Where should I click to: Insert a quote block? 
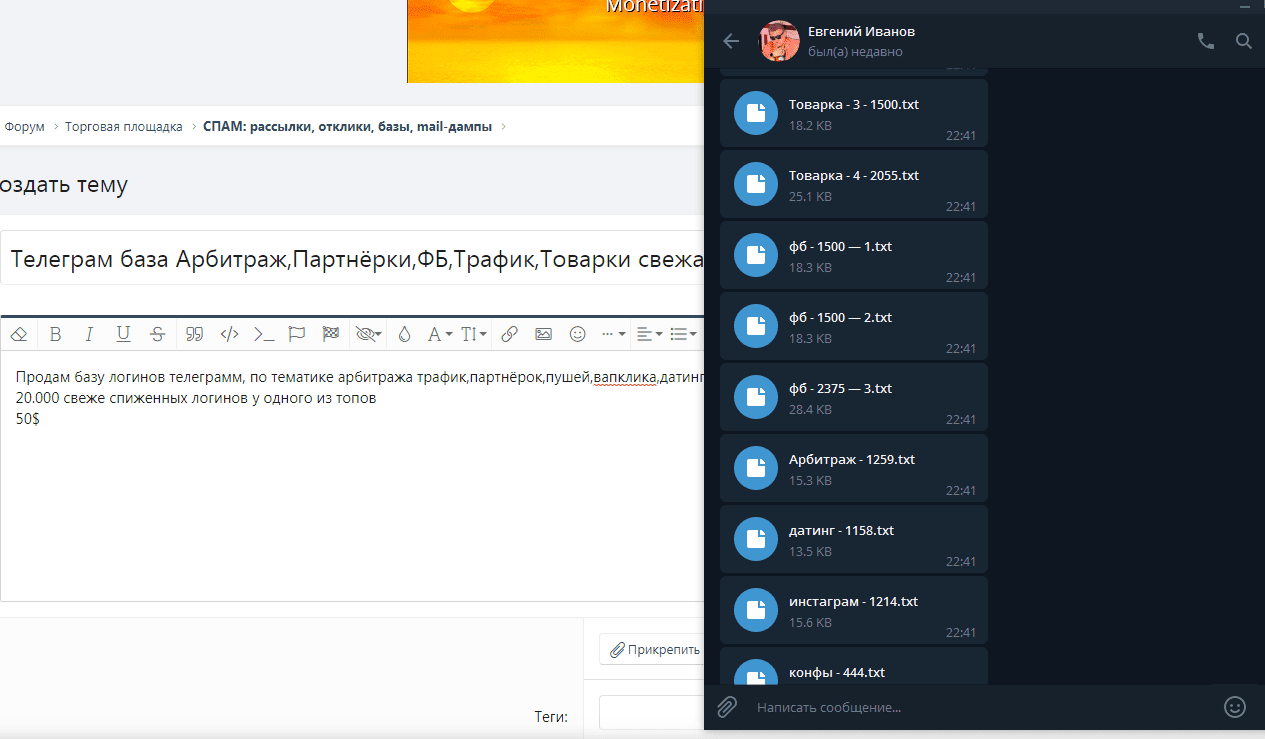[x=195, y=334]
